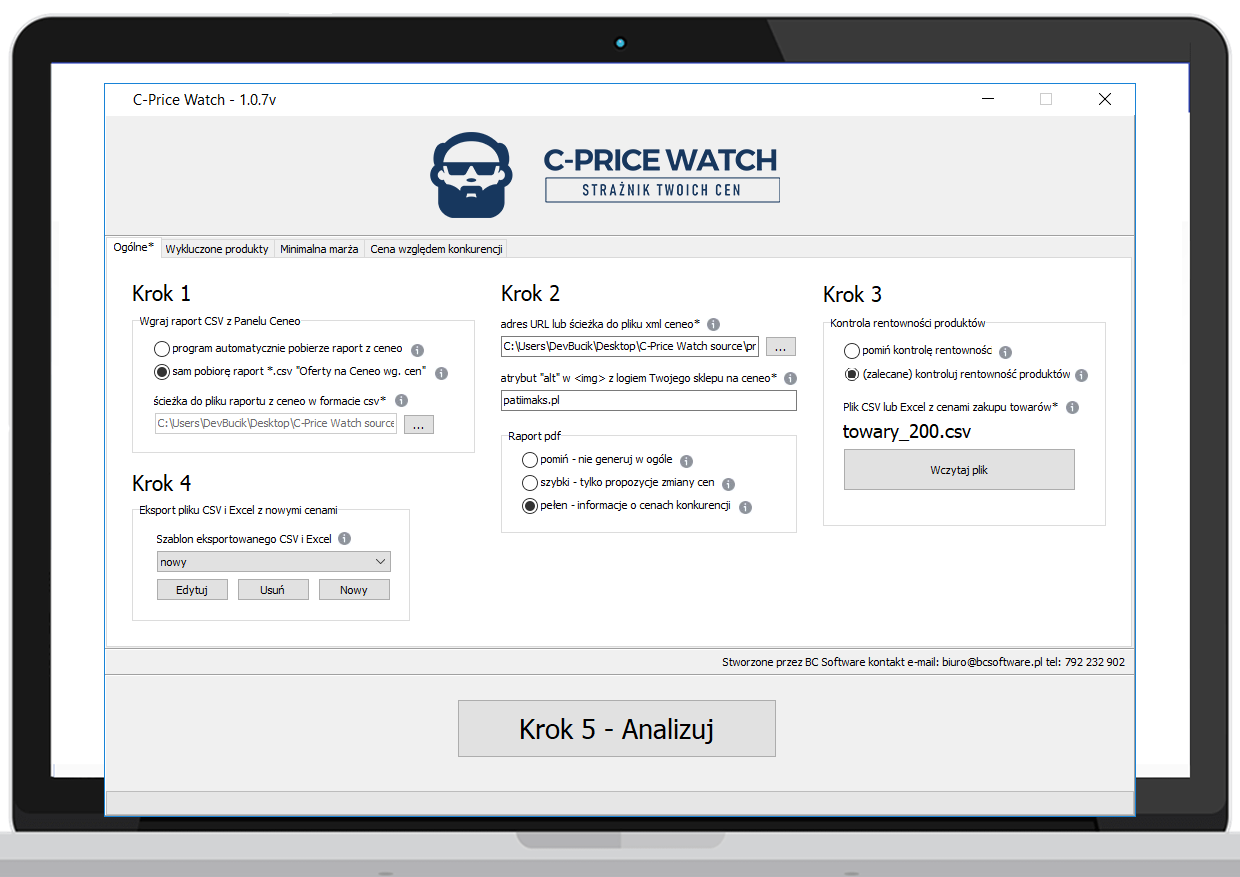
Task: Click the "Stworzone przez BC Software" contact text
Action: pos(923,662)
